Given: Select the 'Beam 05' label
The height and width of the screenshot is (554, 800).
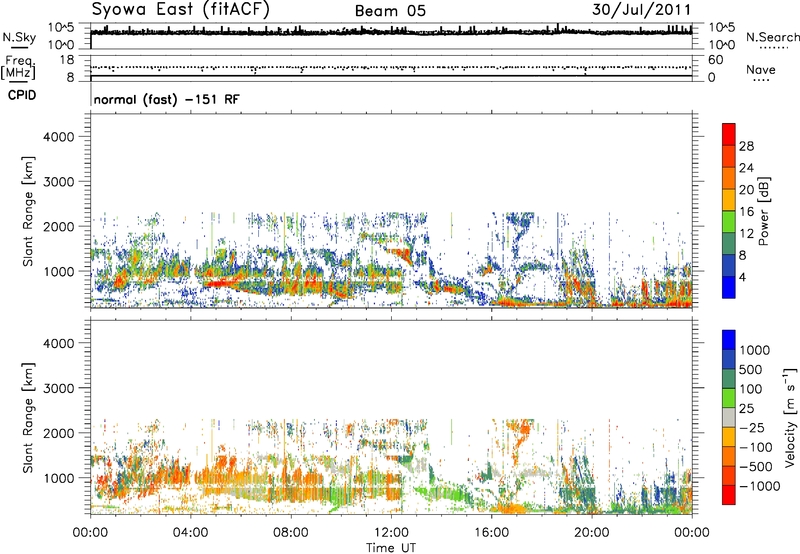Looking at the screenshot, I should coord(390,11).
